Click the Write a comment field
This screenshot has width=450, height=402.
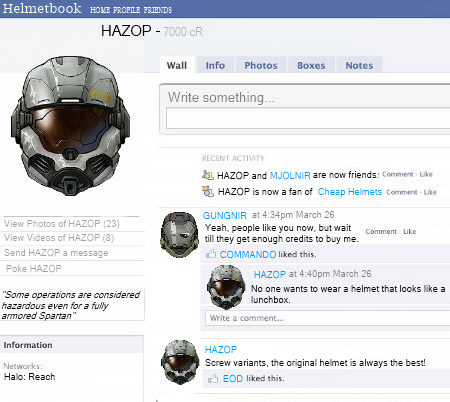(327, 318)
